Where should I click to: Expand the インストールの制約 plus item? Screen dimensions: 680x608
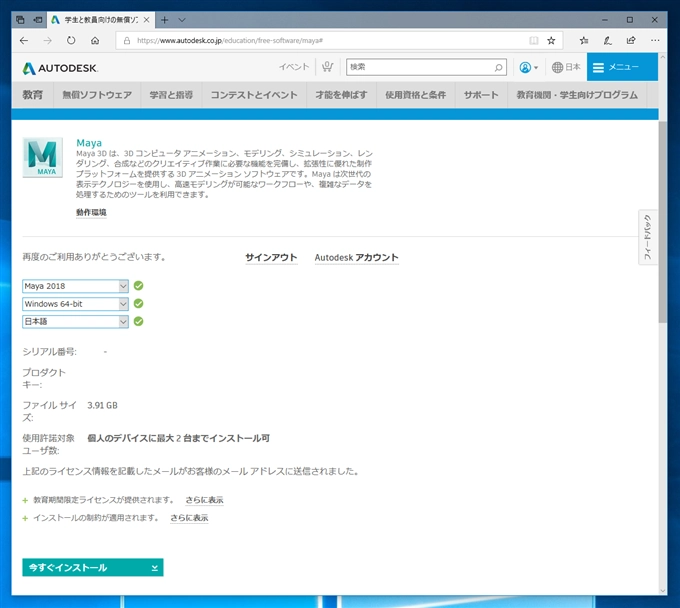click(25, 518)
